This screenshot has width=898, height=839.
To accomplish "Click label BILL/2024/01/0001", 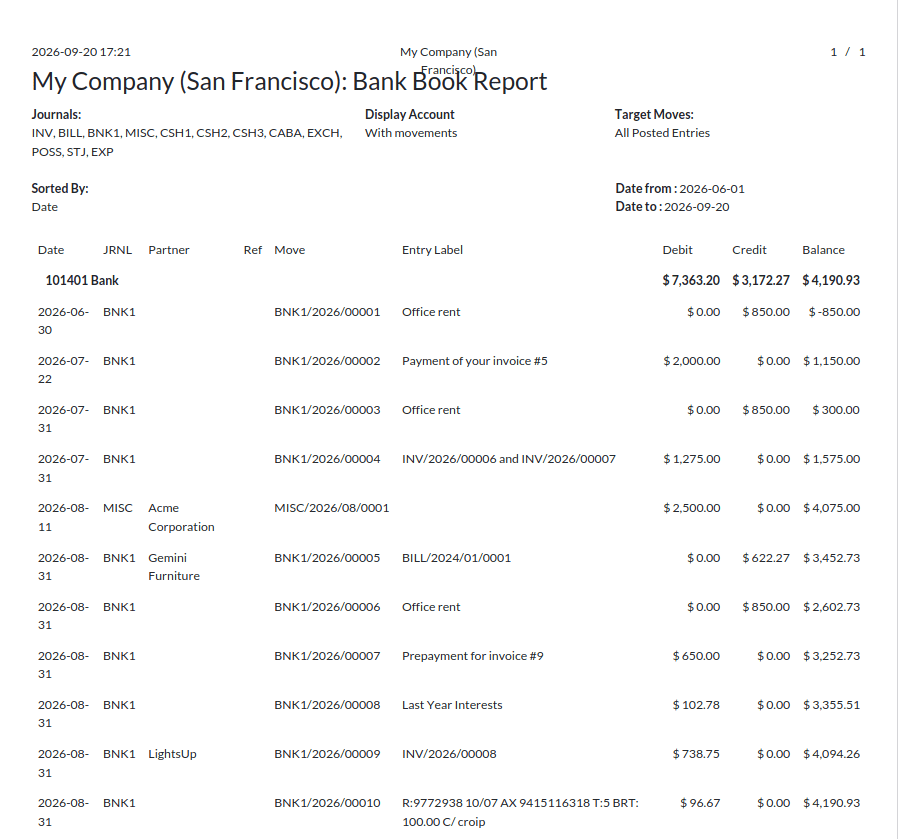I will [456, 558].
